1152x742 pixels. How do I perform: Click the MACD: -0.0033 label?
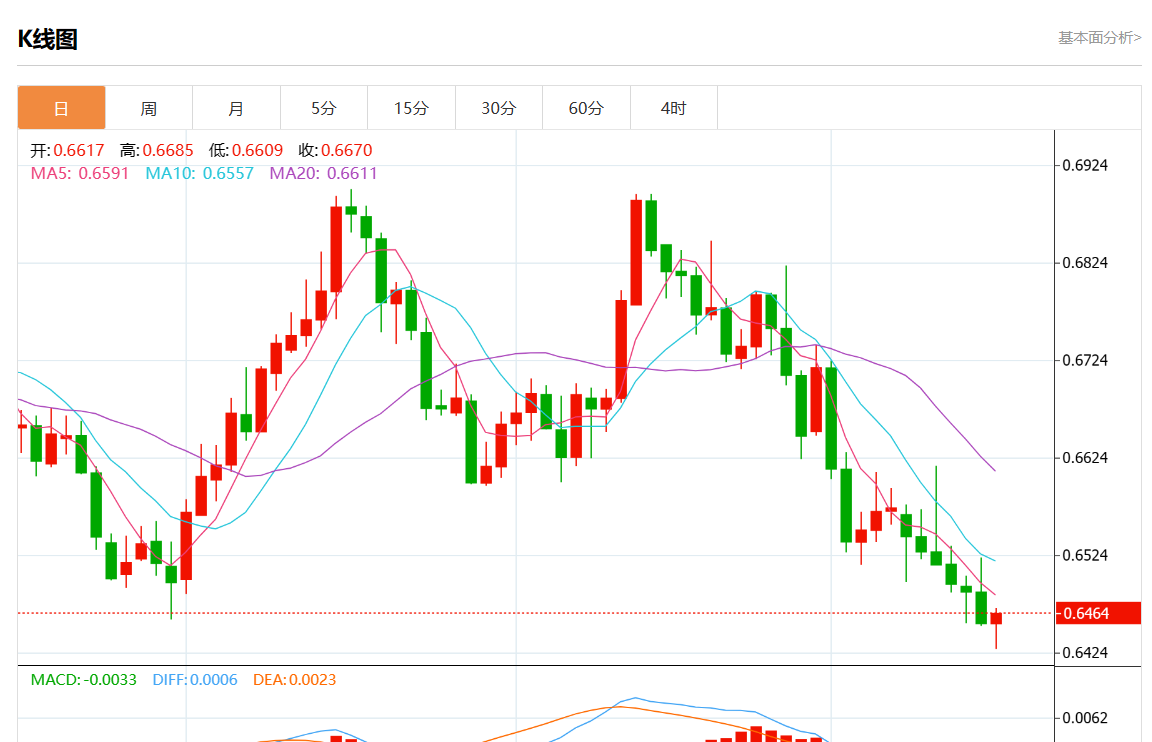click(x=84, y=680)
